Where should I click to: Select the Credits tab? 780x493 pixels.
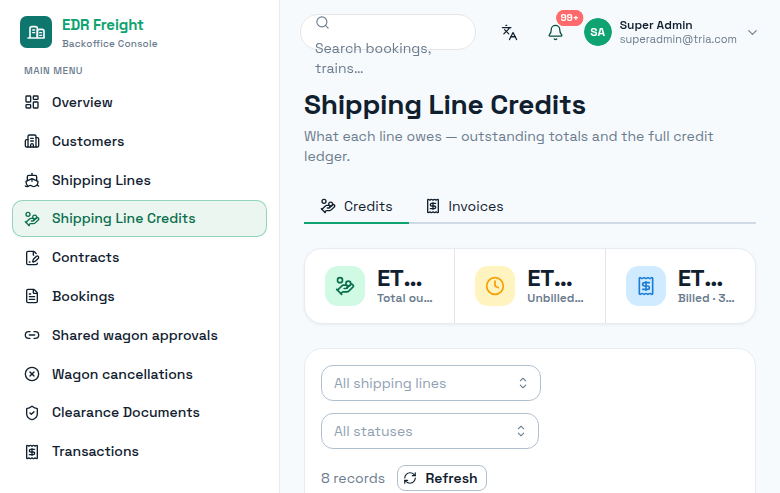(356, 206)
